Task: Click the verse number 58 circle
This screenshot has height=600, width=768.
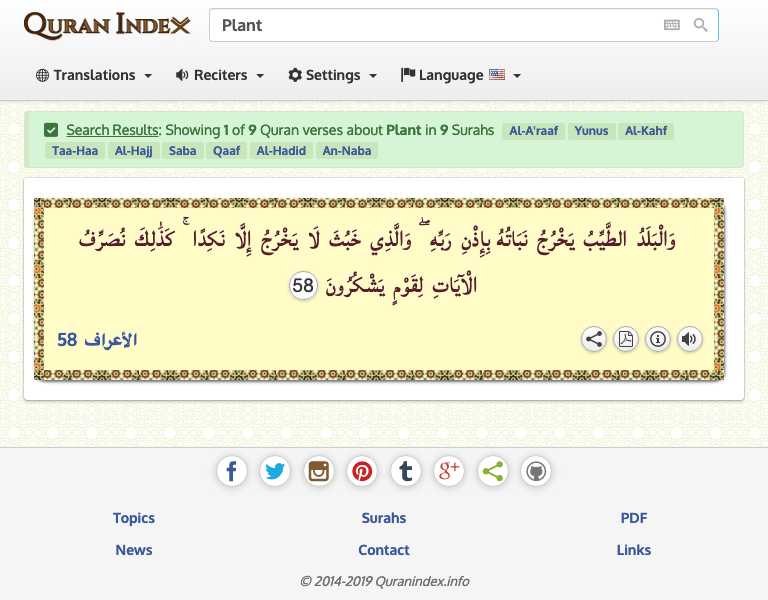Action: pyautogui.click(x=303, y=286)
